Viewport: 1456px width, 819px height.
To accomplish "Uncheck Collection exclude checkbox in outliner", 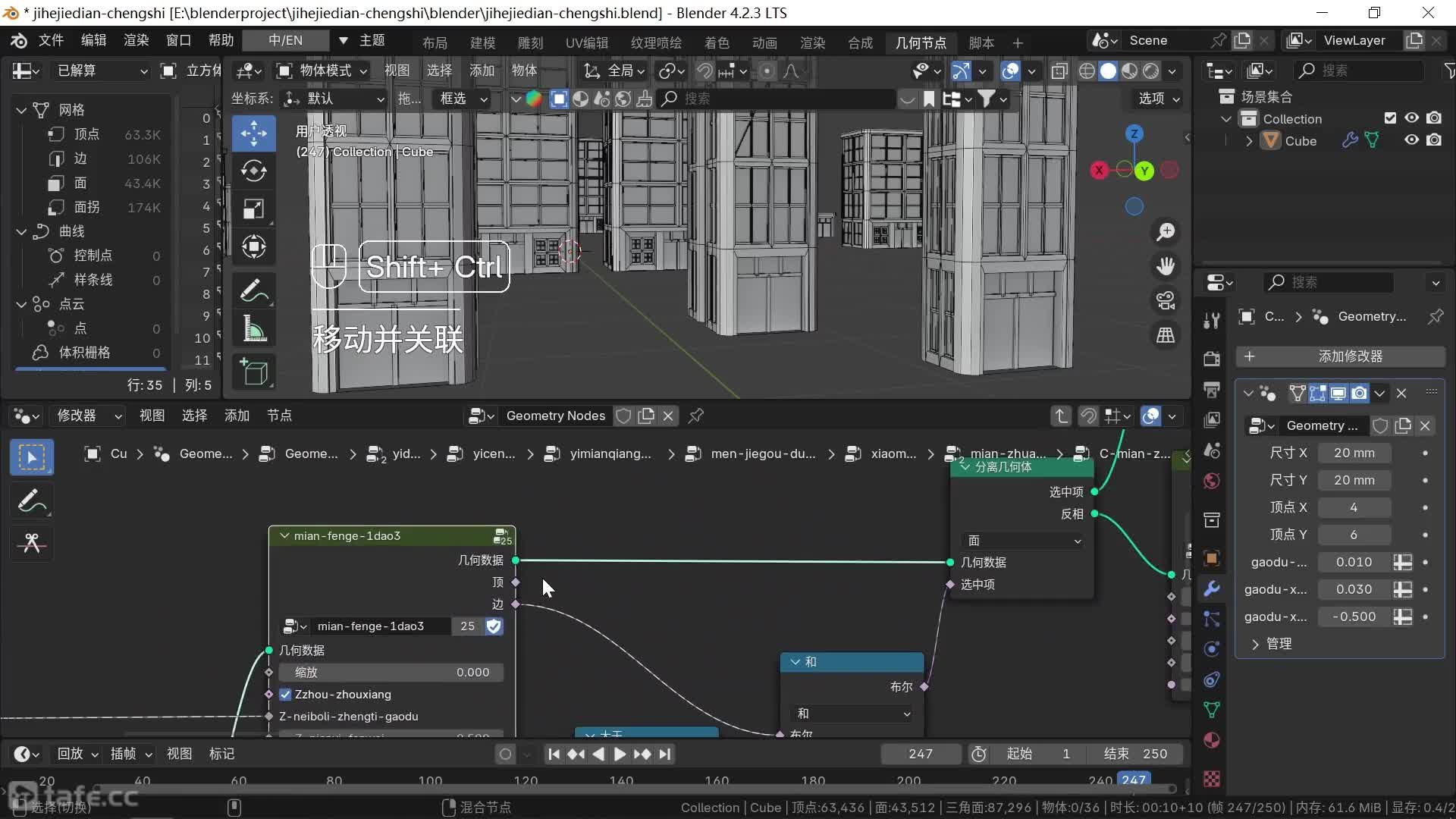I will point(1390,118).
